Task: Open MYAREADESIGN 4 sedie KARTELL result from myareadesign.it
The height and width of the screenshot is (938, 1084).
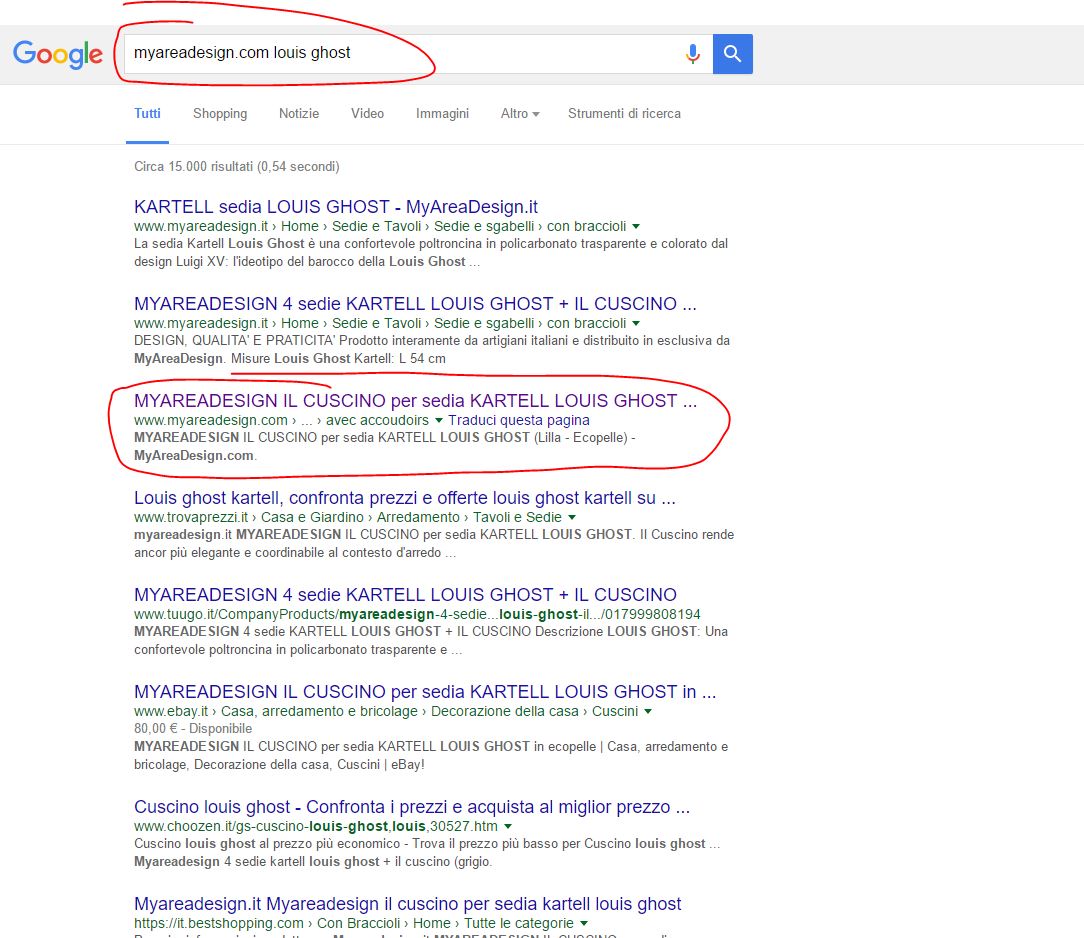Action: coord(415,303)
